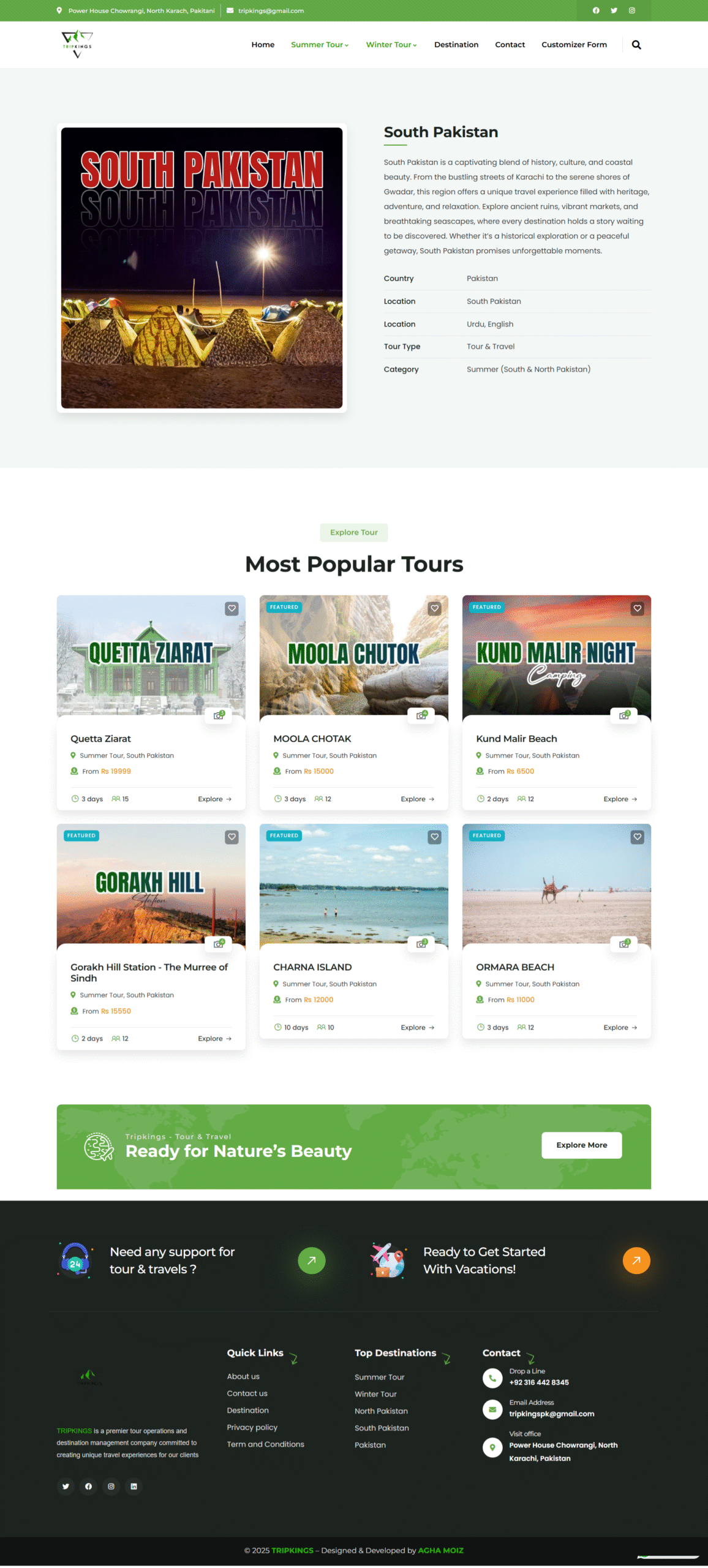Viewport: 708px width, 1568px height.
Task: Open Twitter icon in the top green bar
Action: coord(614,10)
